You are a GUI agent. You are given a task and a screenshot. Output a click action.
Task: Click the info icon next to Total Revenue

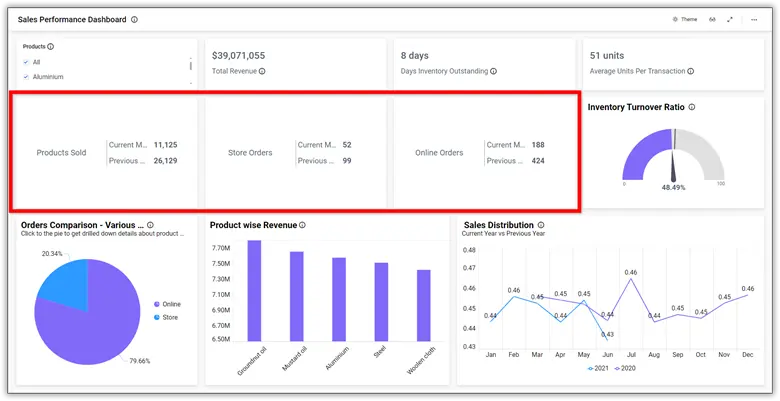262,71
